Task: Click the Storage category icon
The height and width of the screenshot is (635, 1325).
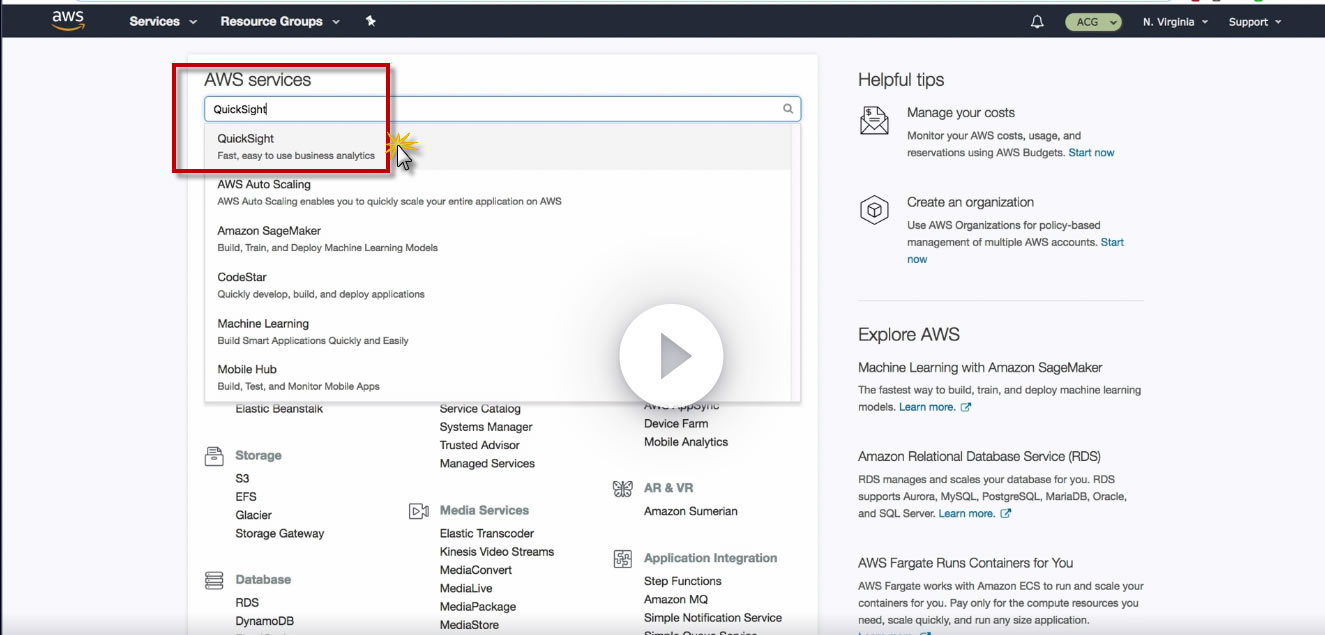Action: pyautogui.click(x=214, y=456)
